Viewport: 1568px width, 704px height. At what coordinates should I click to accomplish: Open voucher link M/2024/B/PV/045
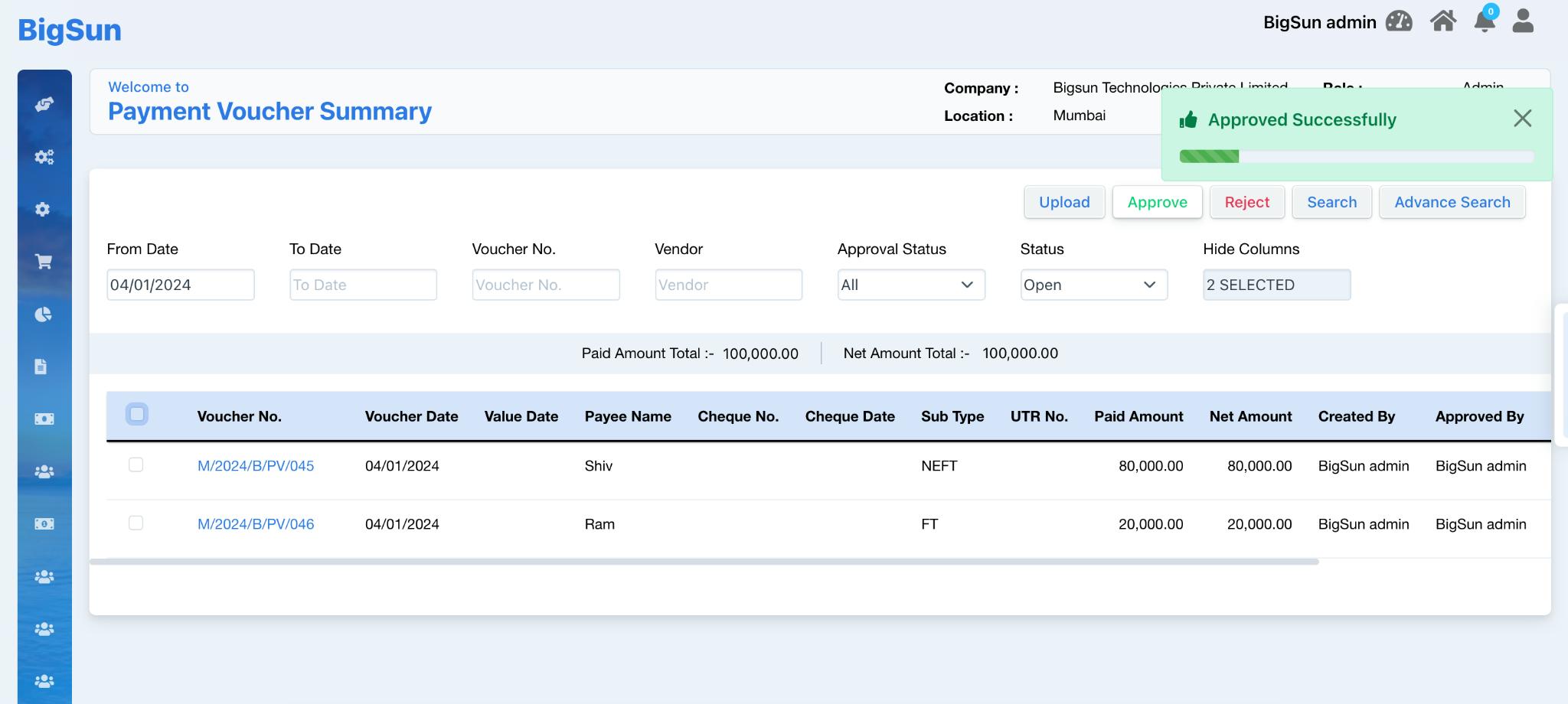(x=256, y=466)
